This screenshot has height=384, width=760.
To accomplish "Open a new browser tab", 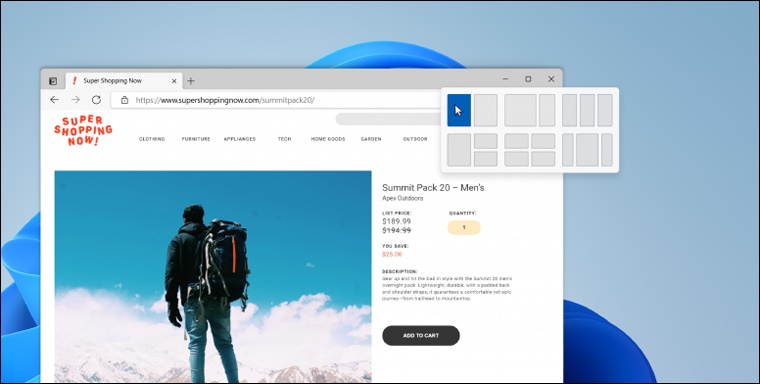I will 191,81.
